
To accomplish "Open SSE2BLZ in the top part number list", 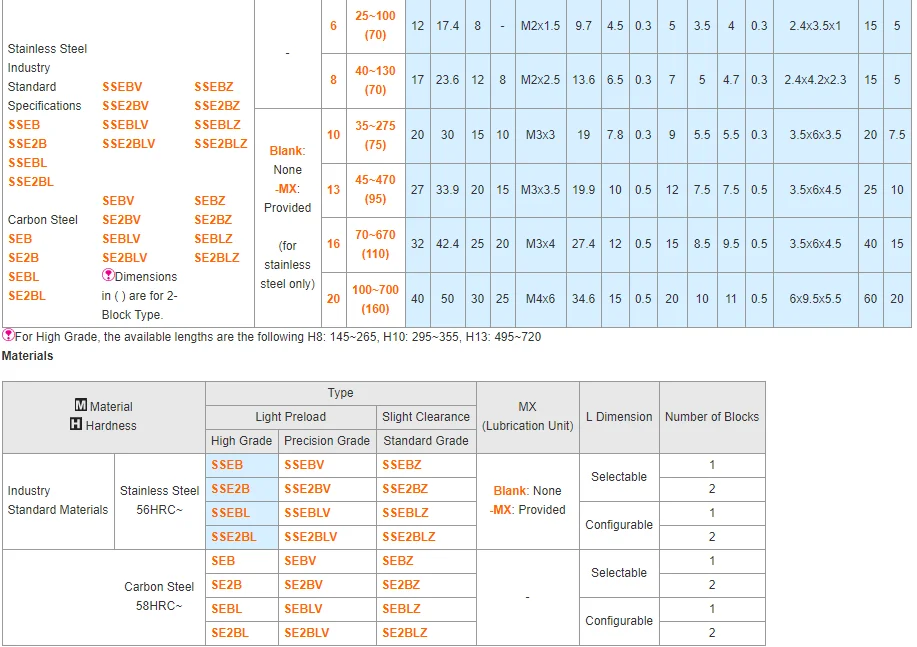I will (x=220, y=144).
